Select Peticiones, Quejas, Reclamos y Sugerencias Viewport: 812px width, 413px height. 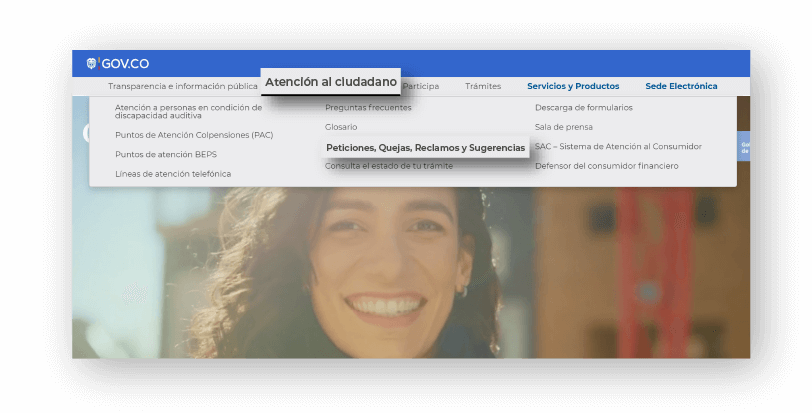click(426, 148)
